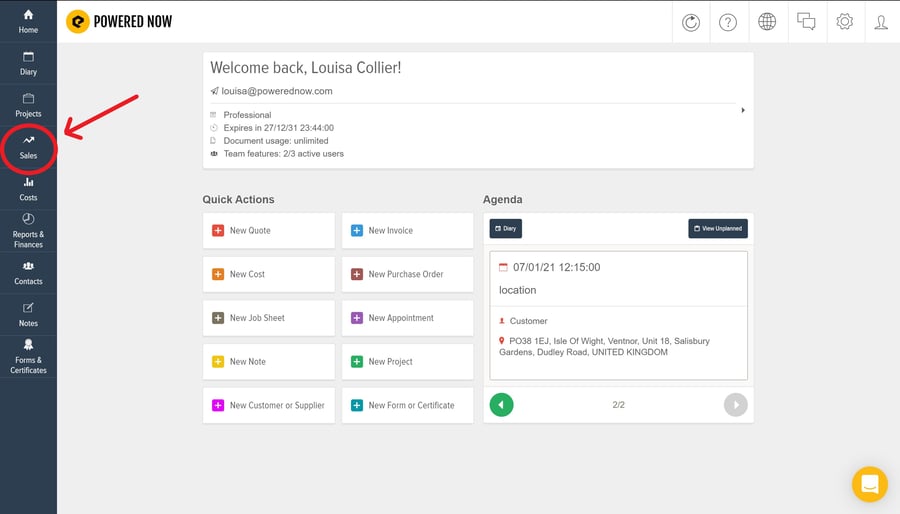The height and width of the screenshot is (514, 900).
Task: Click the user profile icon
Action: click(x=881, y=22)
